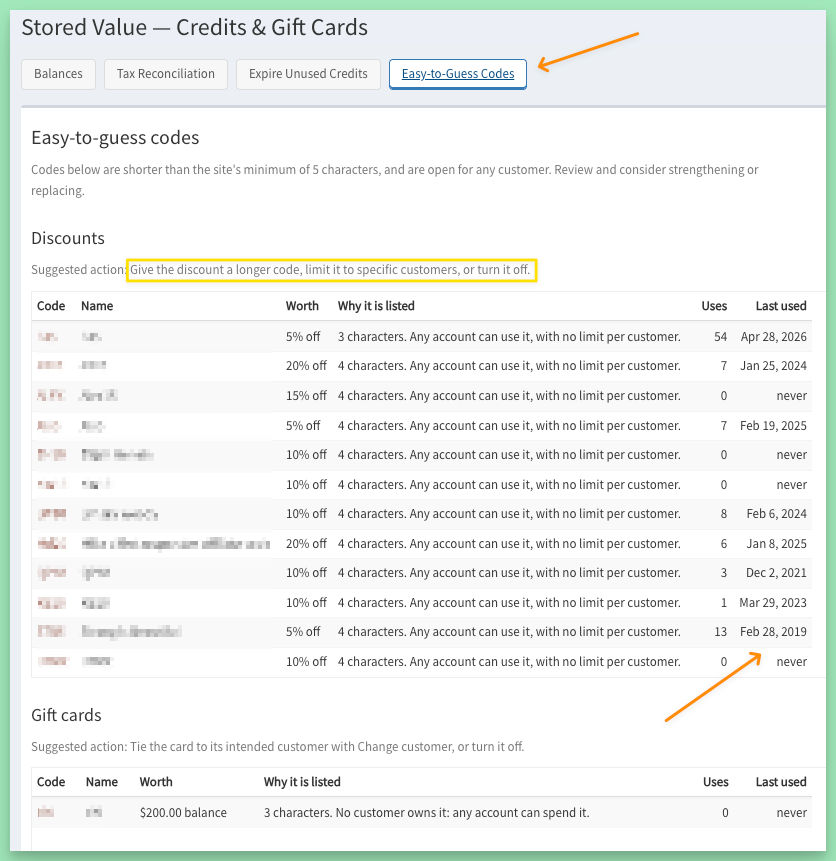The image size is (836, 861).
Task: Click the '$200.00 balance' gift card cell
Action: click(183, 813)
